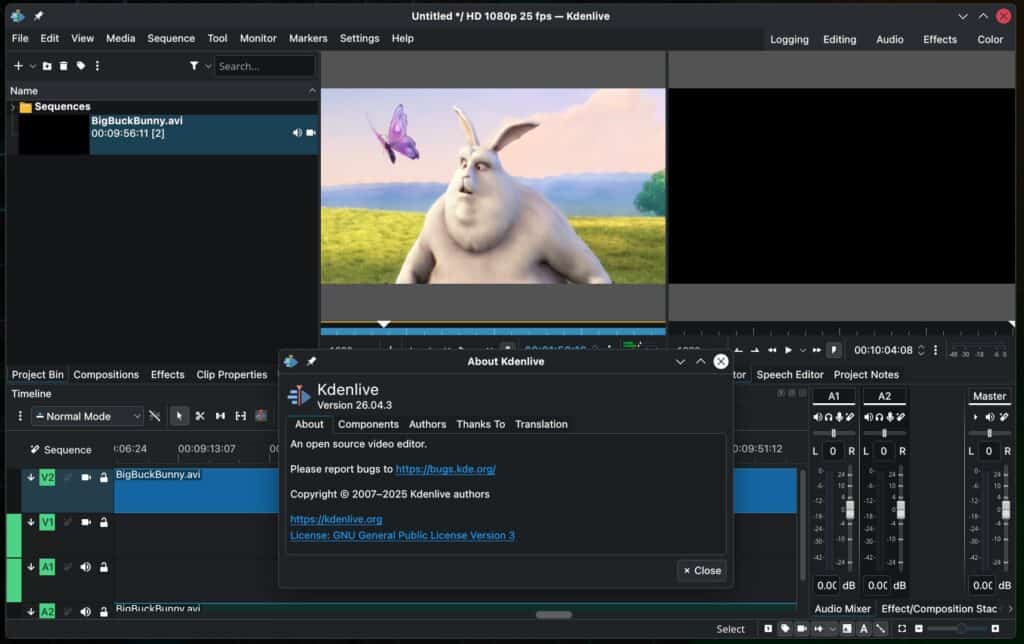Toggle the 'A' subtitle button in status bar
Screen dimensions: 1024x644
863,628
